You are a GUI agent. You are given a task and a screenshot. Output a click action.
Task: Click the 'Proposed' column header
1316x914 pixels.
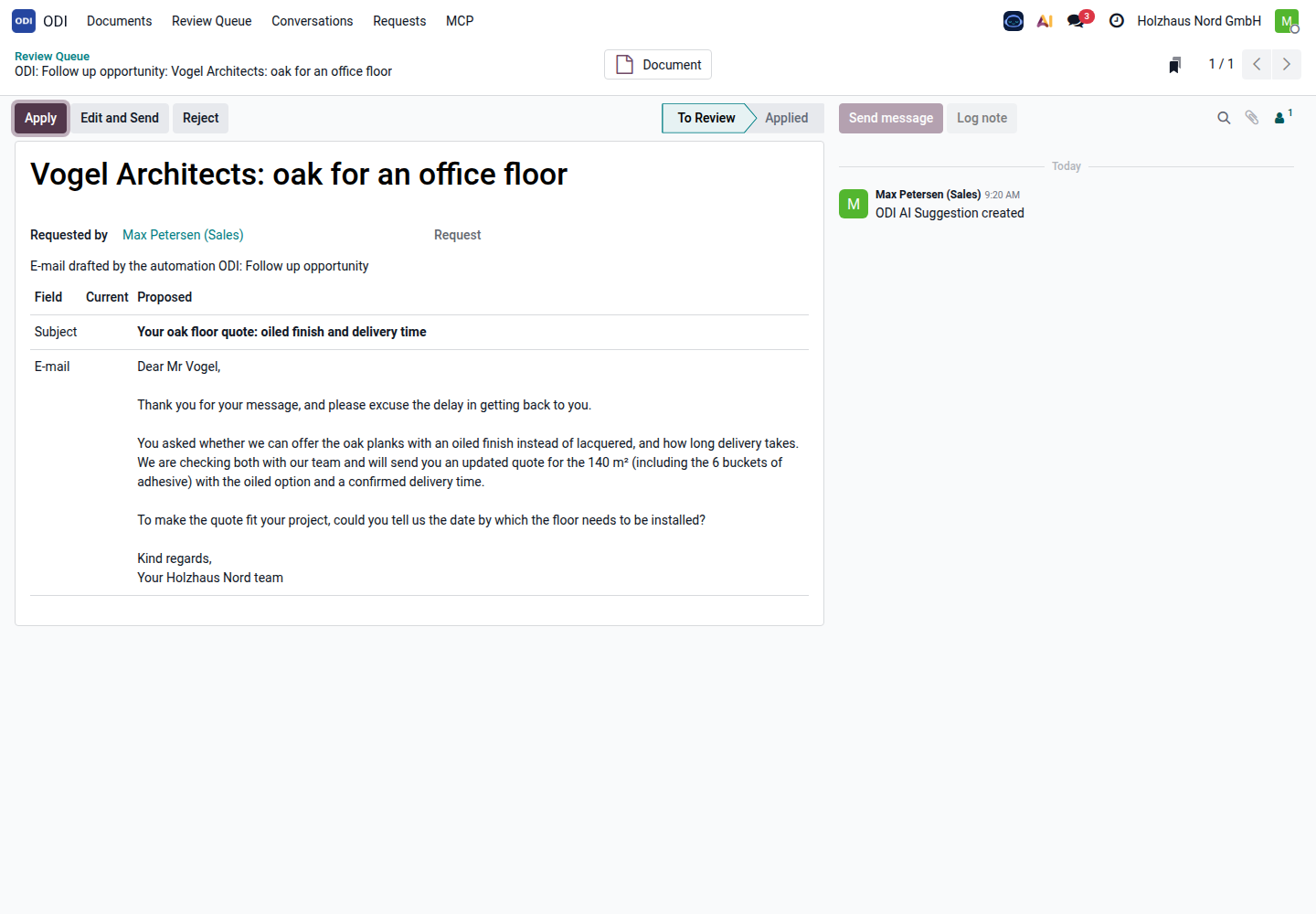(x=164, y=297)
